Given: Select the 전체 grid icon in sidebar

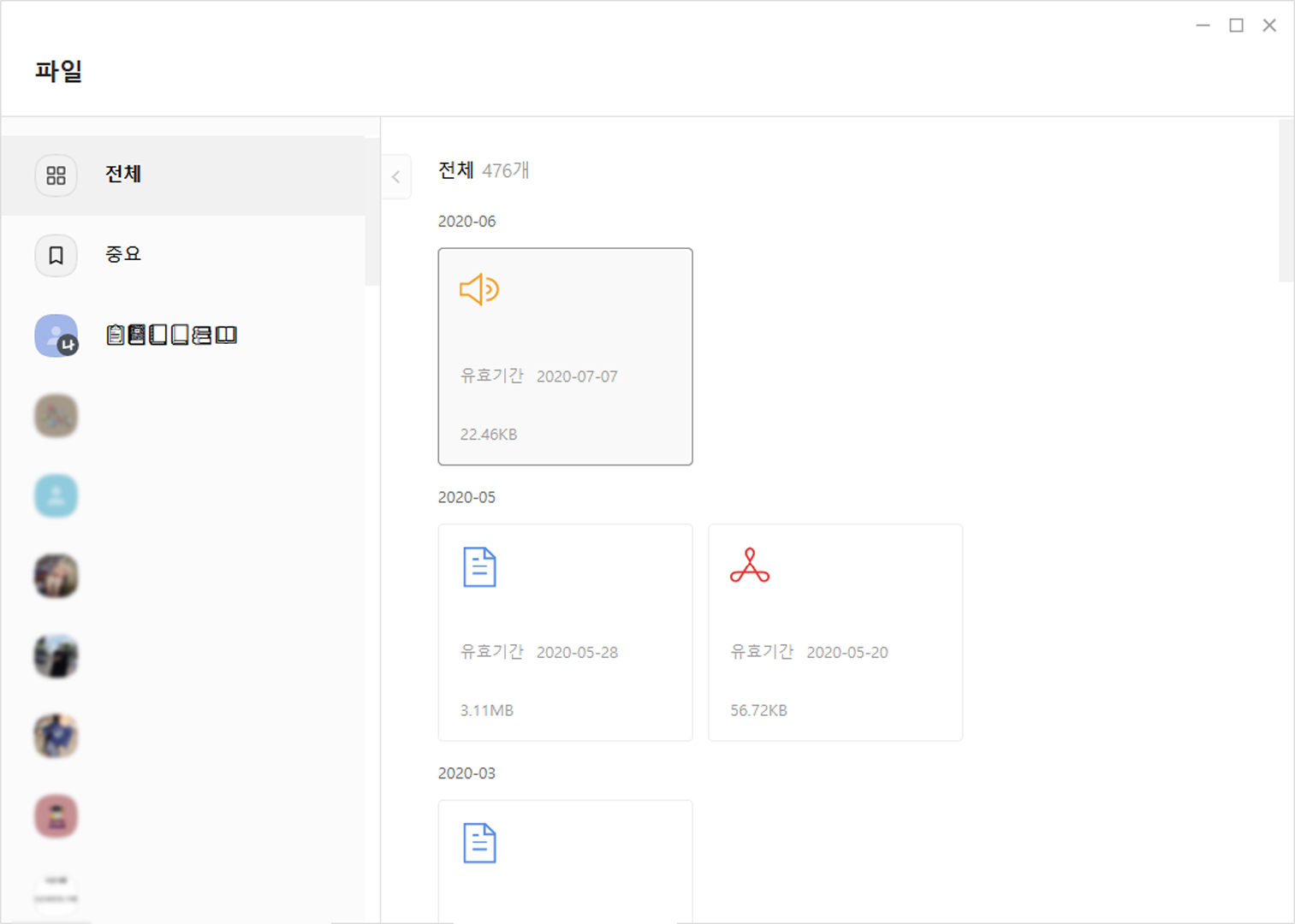Looking at the screenshot, I should tap(56, 175).
